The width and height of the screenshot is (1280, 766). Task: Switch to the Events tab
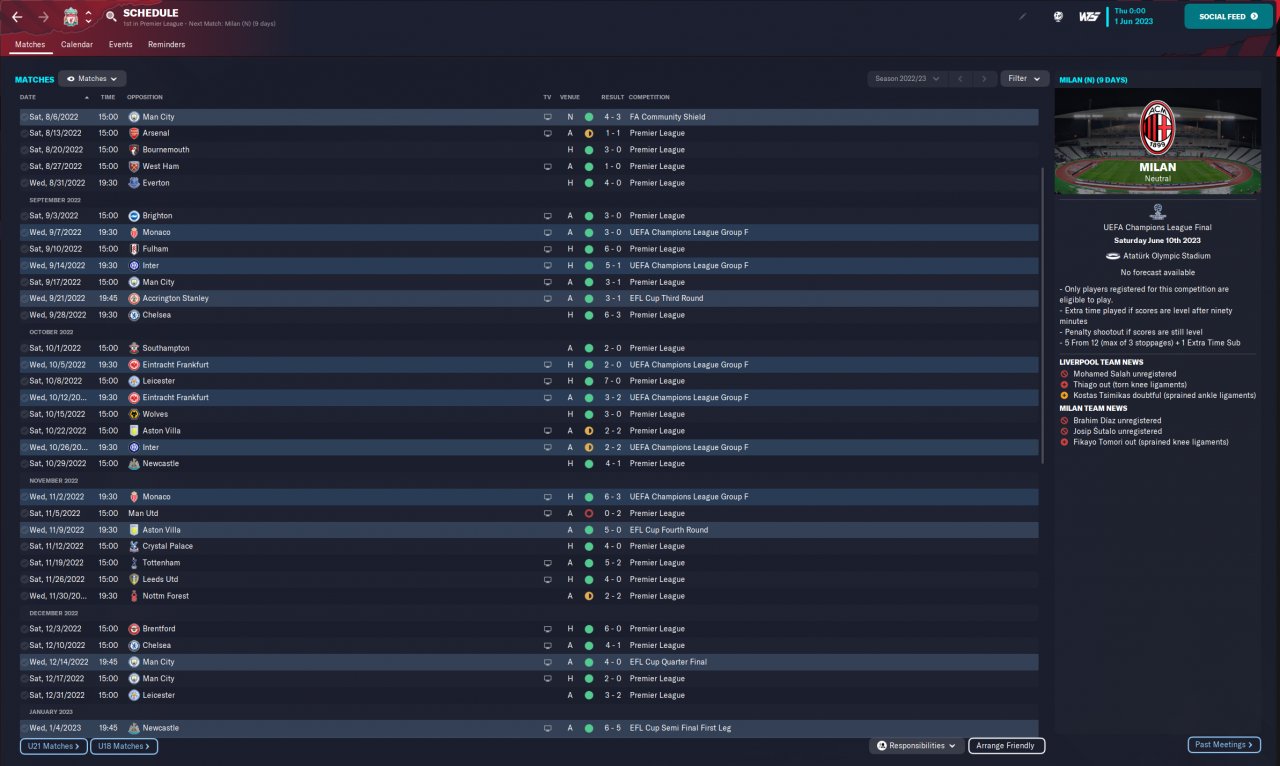click(x=121, y=45)
